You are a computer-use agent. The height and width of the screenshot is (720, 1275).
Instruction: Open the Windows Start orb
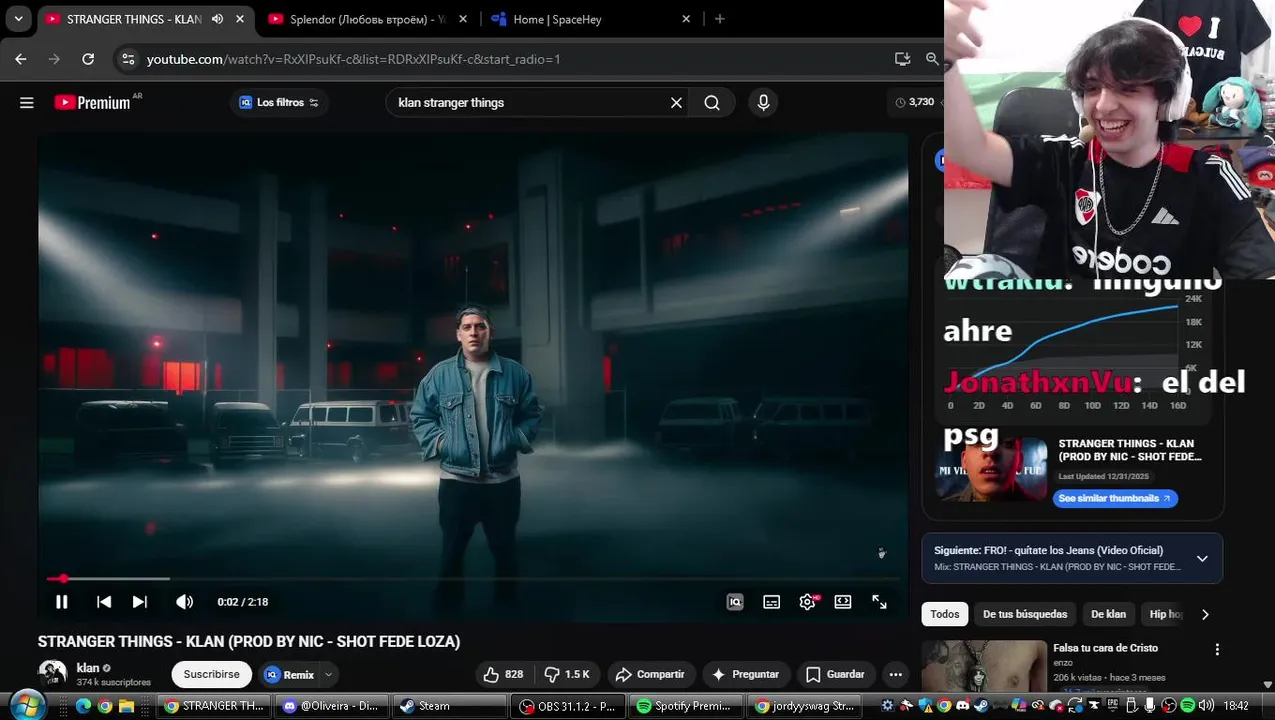(x=27, y=705)
